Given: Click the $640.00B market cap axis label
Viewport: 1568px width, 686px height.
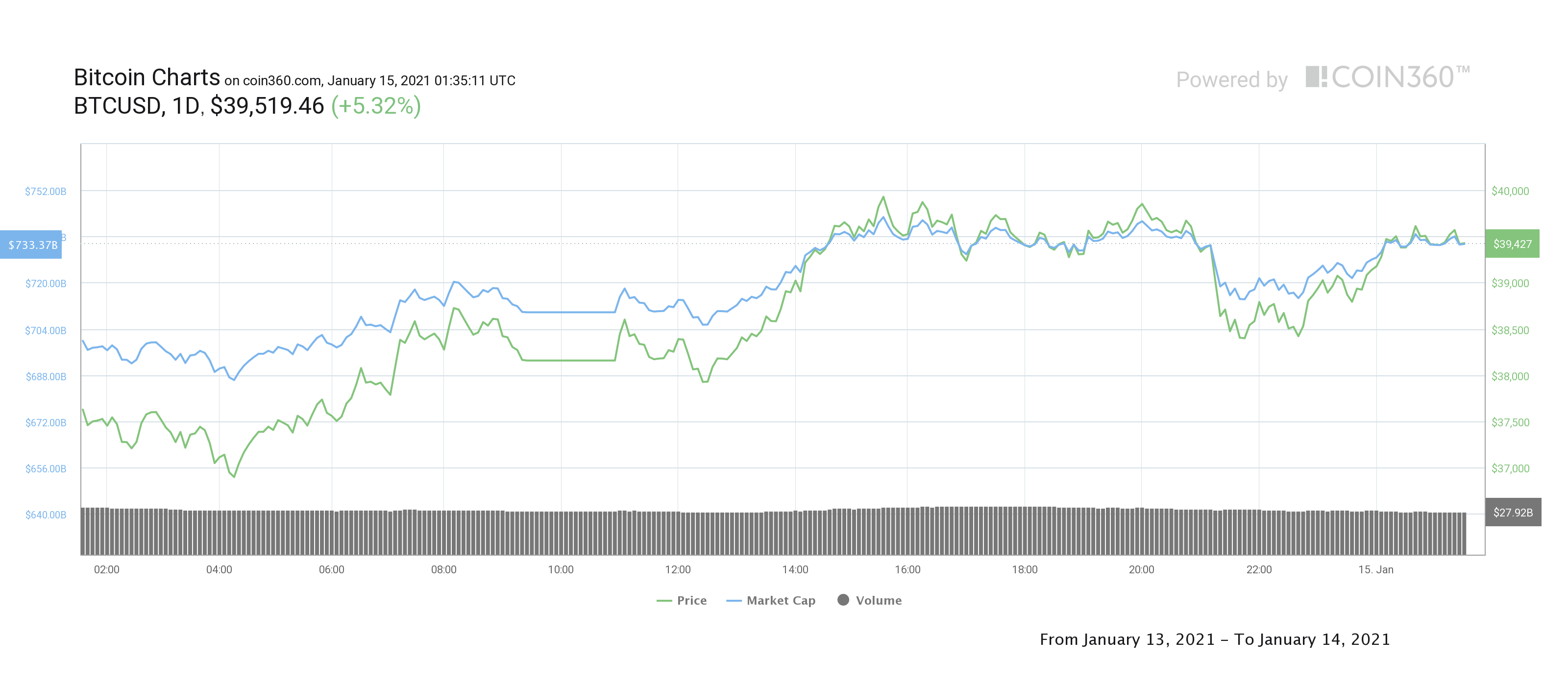Looking at the screenshot, I should click(x=46, y=515).
